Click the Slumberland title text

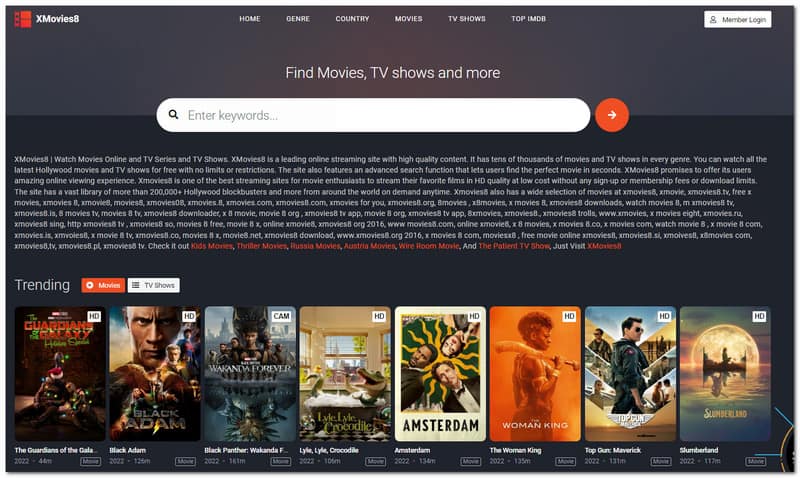pos(699,450)
